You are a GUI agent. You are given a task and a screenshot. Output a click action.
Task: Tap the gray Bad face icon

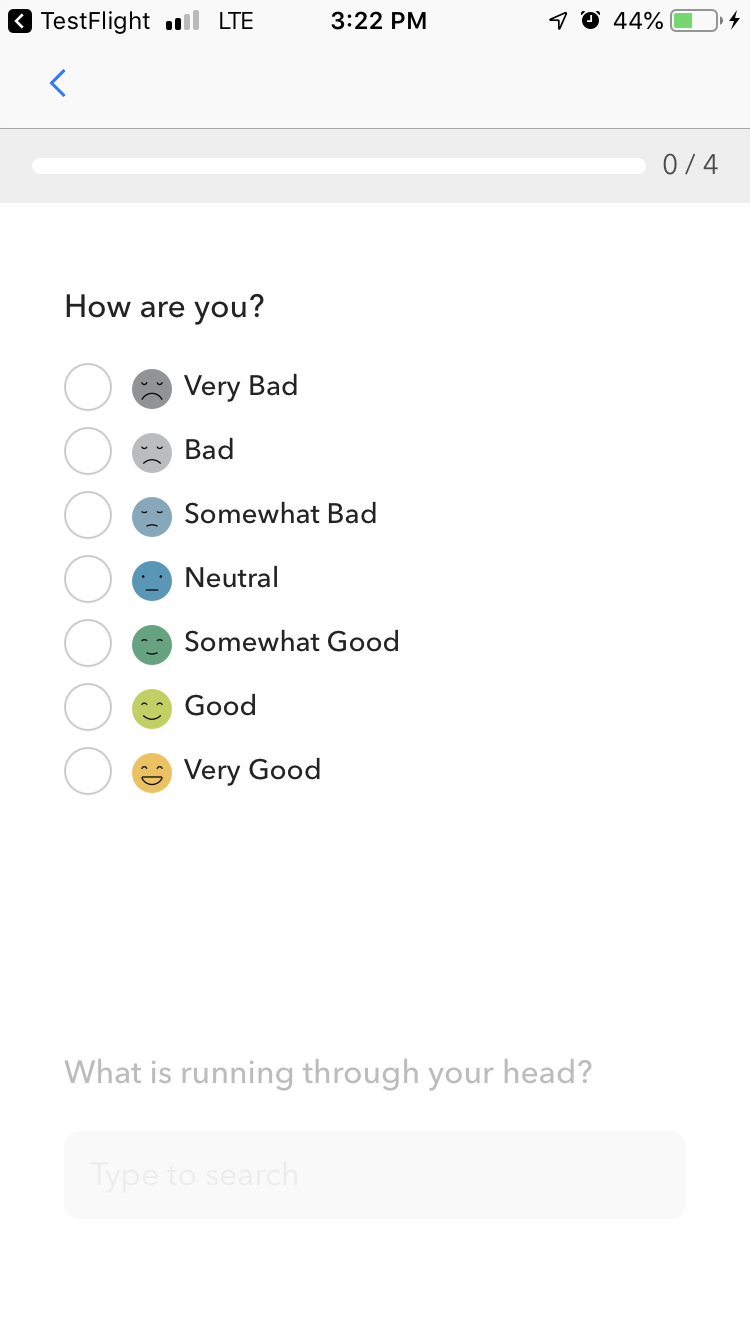pyautogui.click(x=152, y=452)
